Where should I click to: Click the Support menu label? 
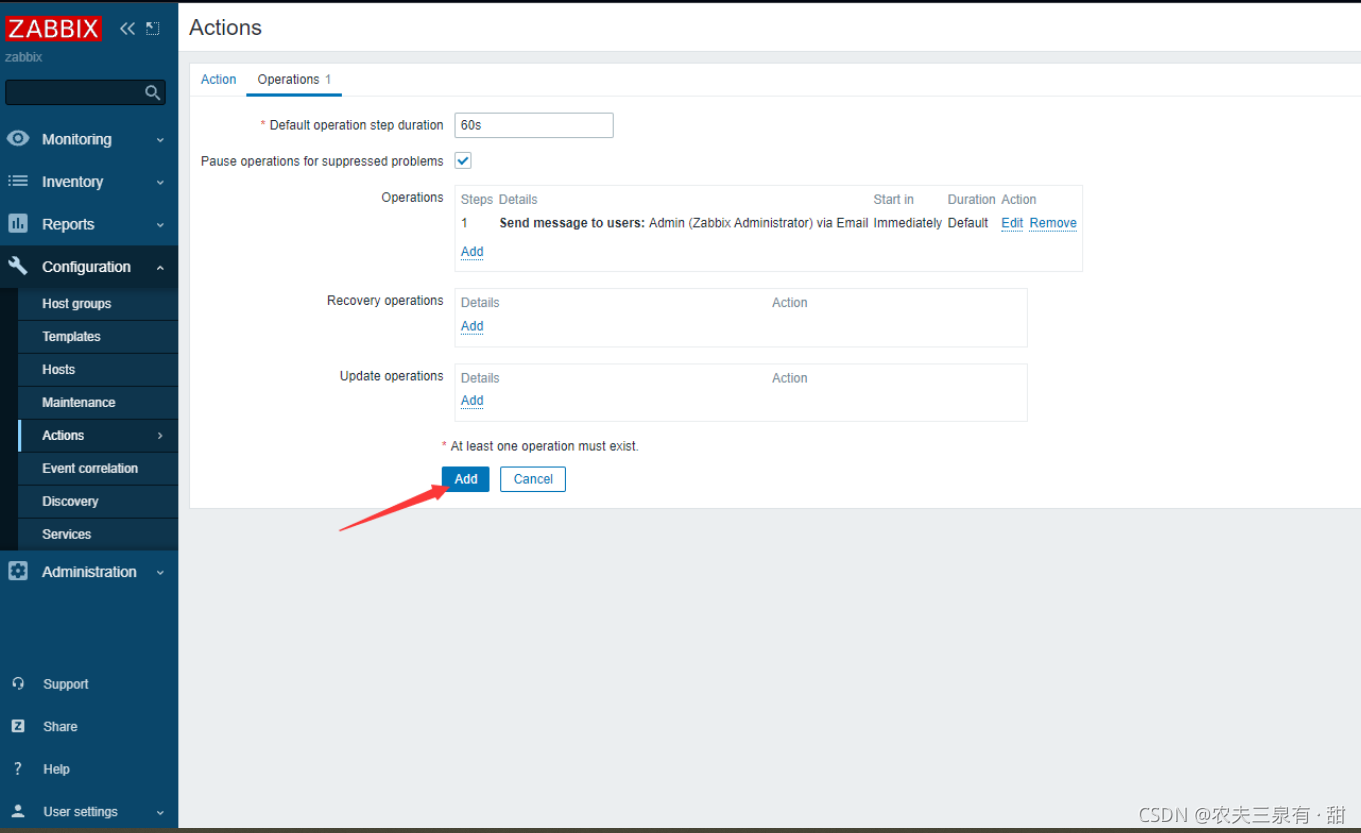point(66,684)
